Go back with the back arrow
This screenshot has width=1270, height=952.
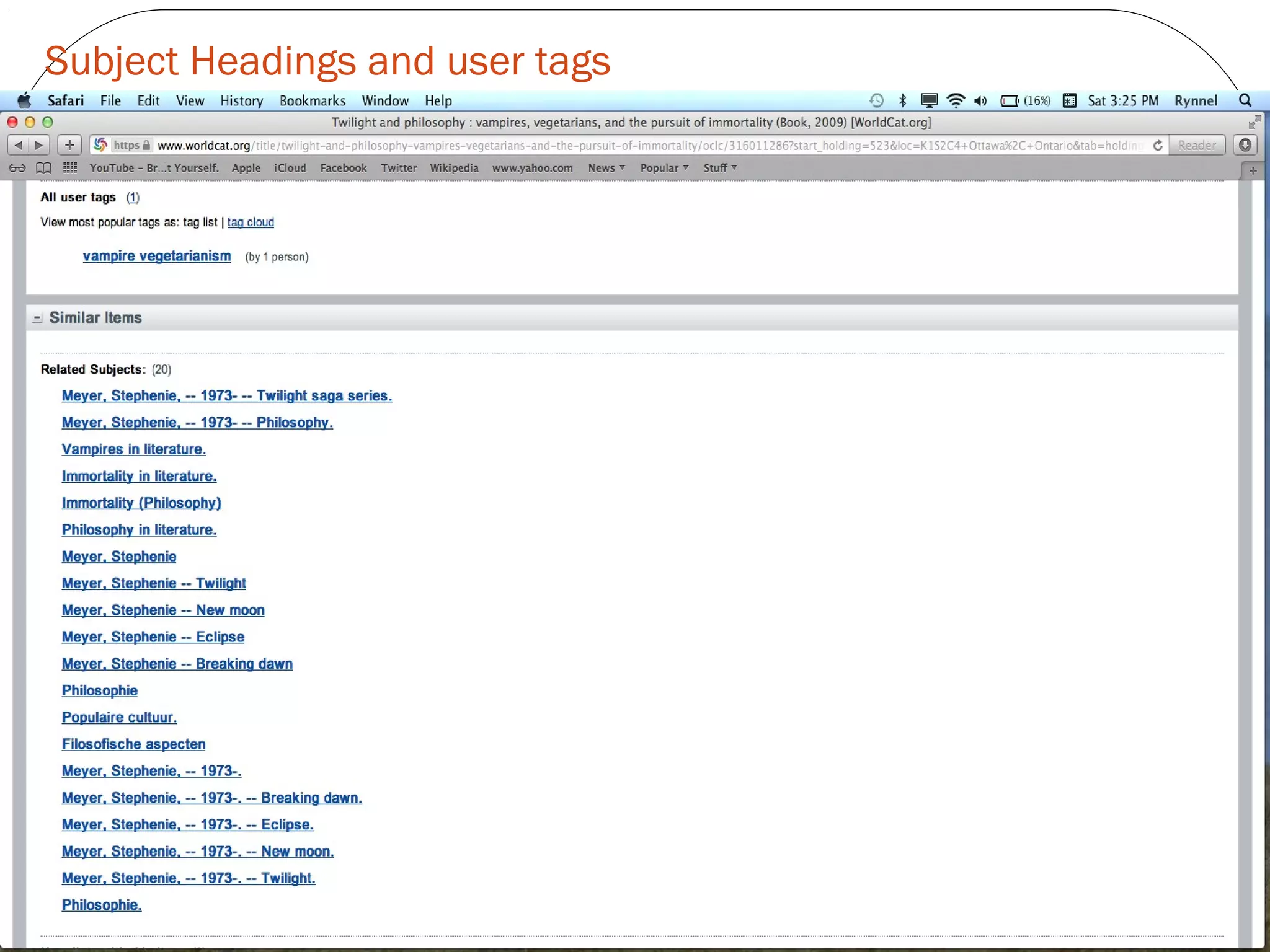[19, 145]
